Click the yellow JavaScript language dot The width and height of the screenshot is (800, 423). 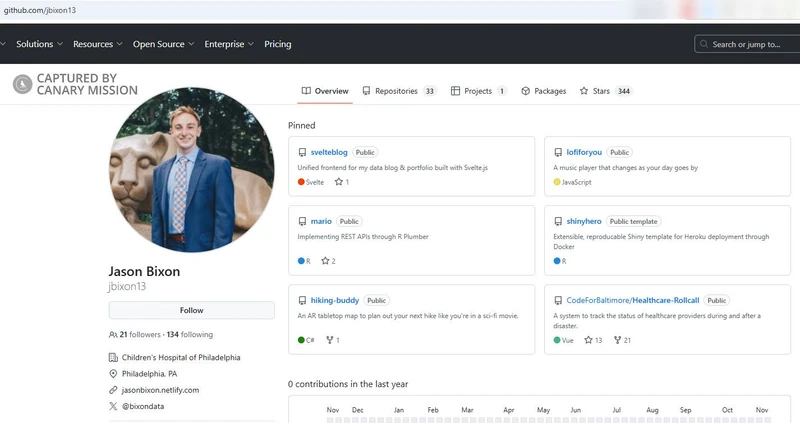[557, 182]
